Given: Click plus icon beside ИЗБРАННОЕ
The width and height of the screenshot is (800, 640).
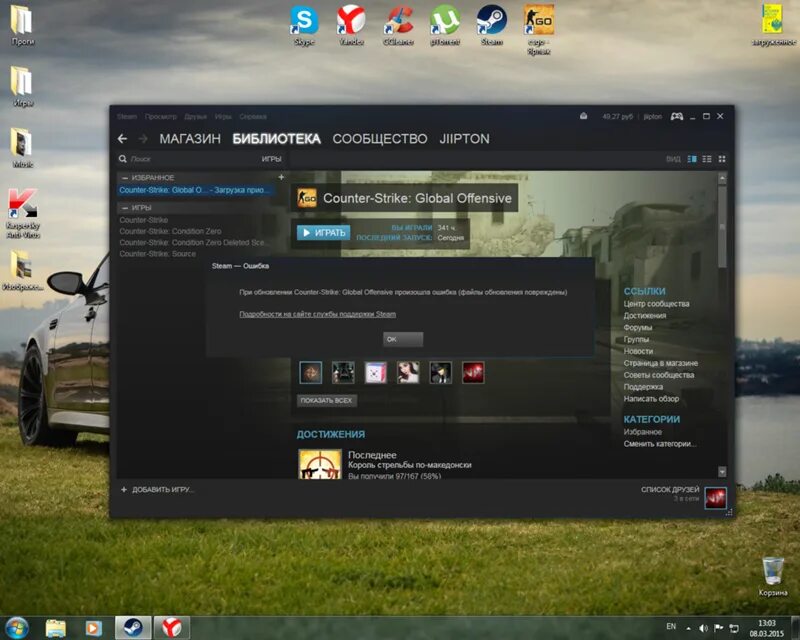Looking at the screenshot, I should coord(281,177).
